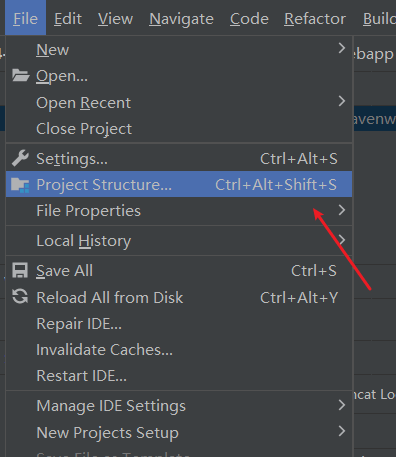Click the Reload All from Disk arrows icon
Screen dimensions: 396x457
point(20,296)
